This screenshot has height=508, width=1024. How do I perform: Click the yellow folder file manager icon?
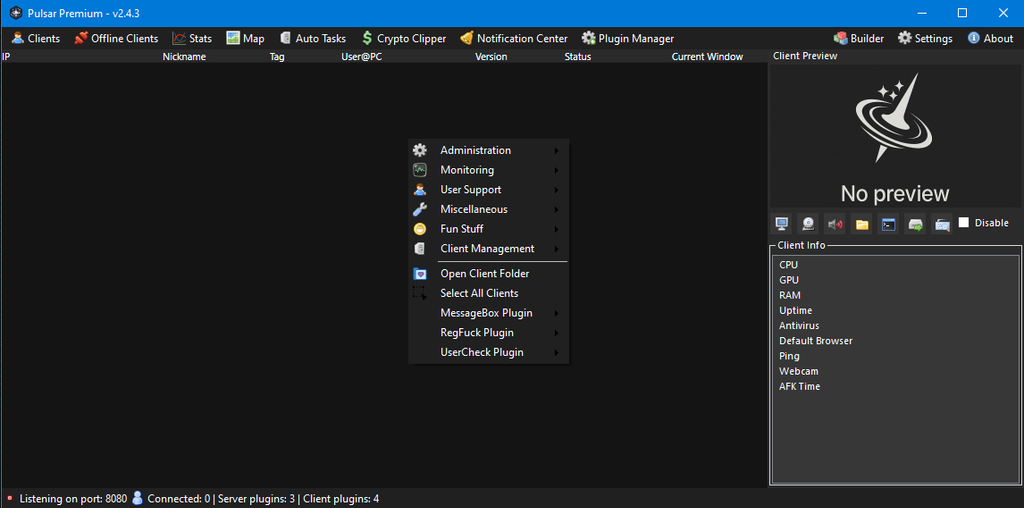pyautogui.click(x=862, y=224)
